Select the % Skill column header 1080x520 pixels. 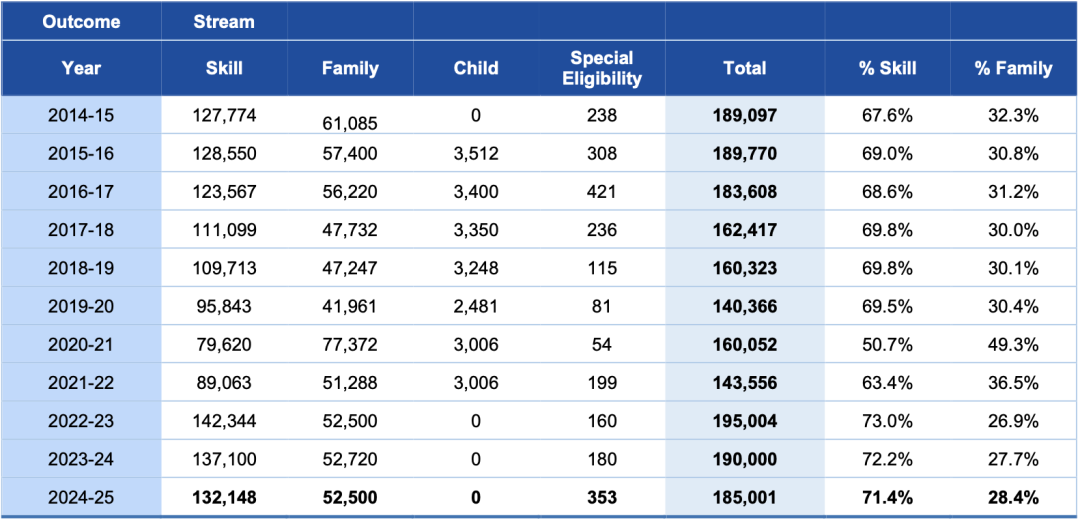(887, 68)
